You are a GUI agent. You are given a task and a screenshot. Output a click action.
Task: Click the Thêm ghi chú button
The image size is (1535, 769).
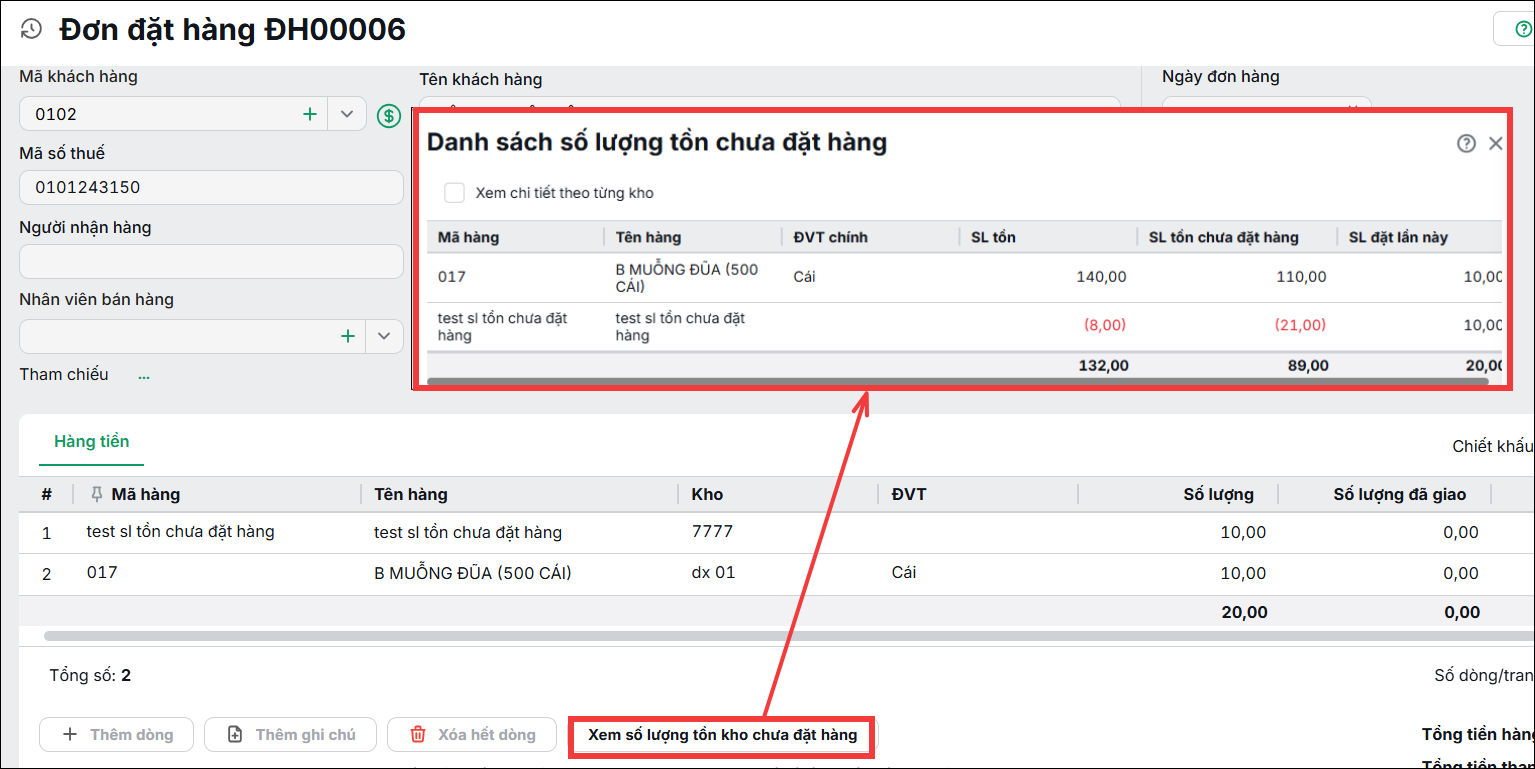(291, 734)
